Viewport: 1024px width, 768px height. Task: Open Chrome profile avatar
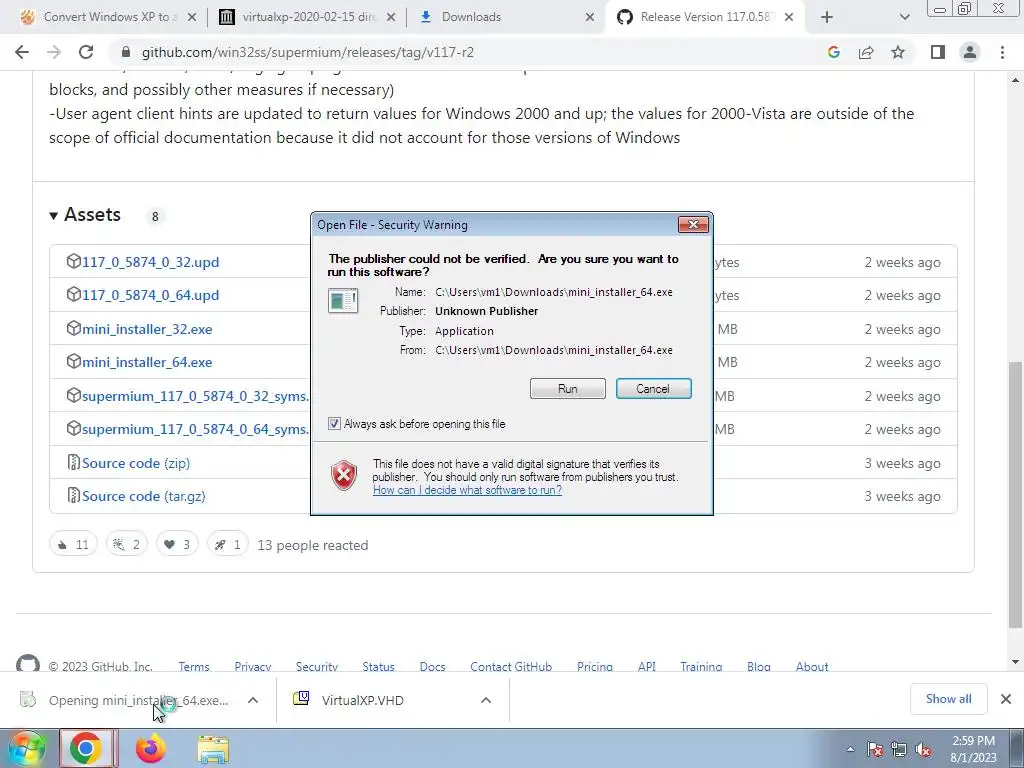click(x=970, y=52)
